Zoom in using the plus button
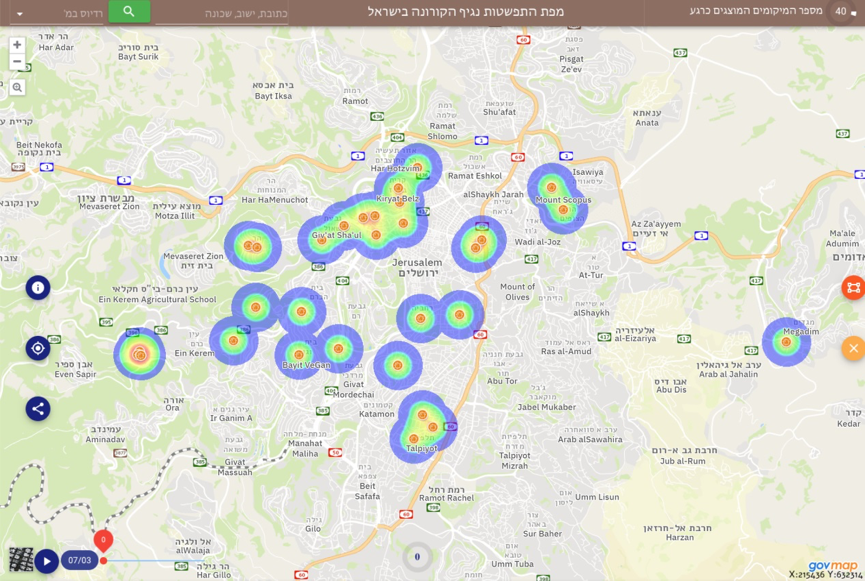This screenshot has width=865, height=581. point(17,45)
